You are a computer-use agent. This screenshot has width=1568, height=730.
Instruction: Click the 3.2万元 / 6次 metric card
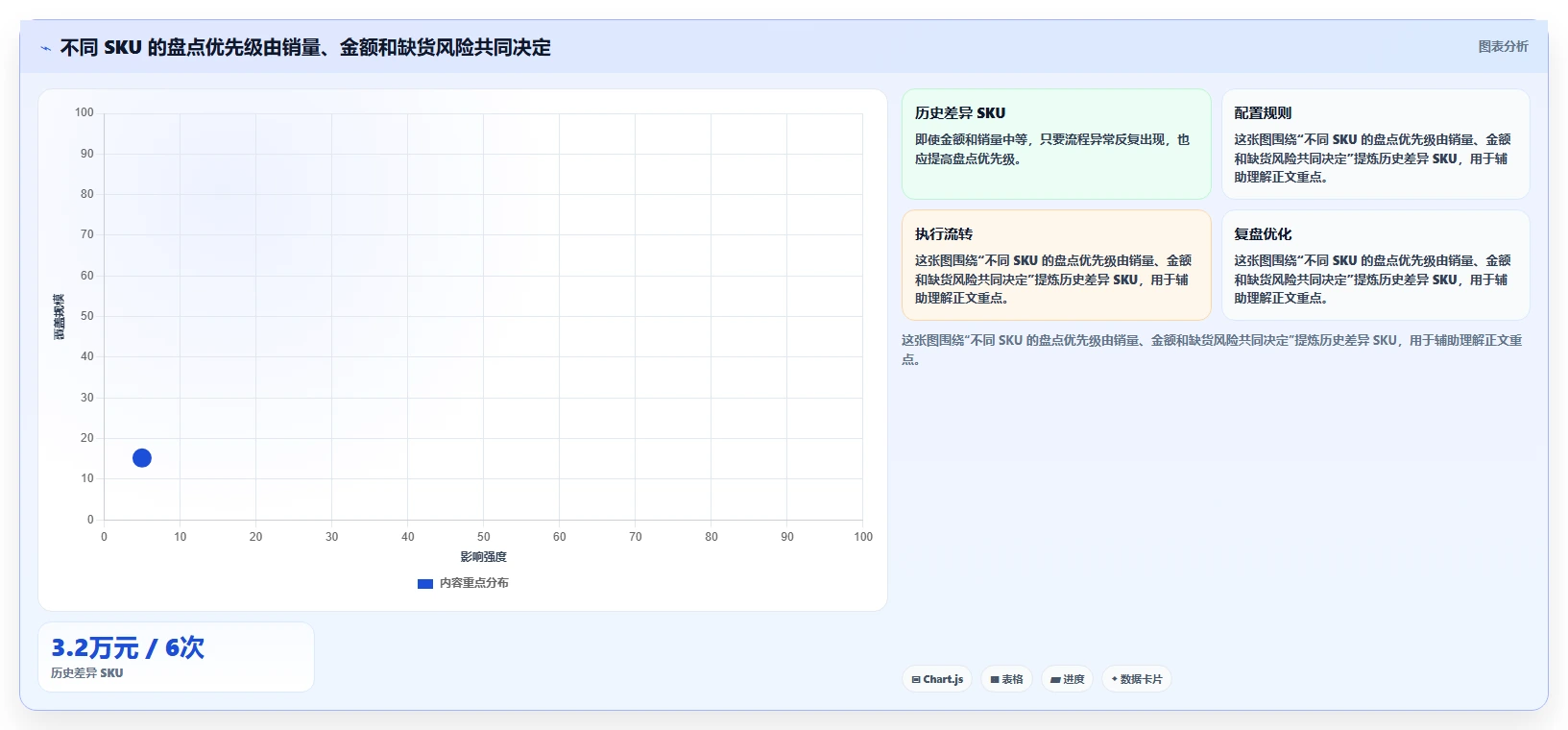[x=176, y=657]
